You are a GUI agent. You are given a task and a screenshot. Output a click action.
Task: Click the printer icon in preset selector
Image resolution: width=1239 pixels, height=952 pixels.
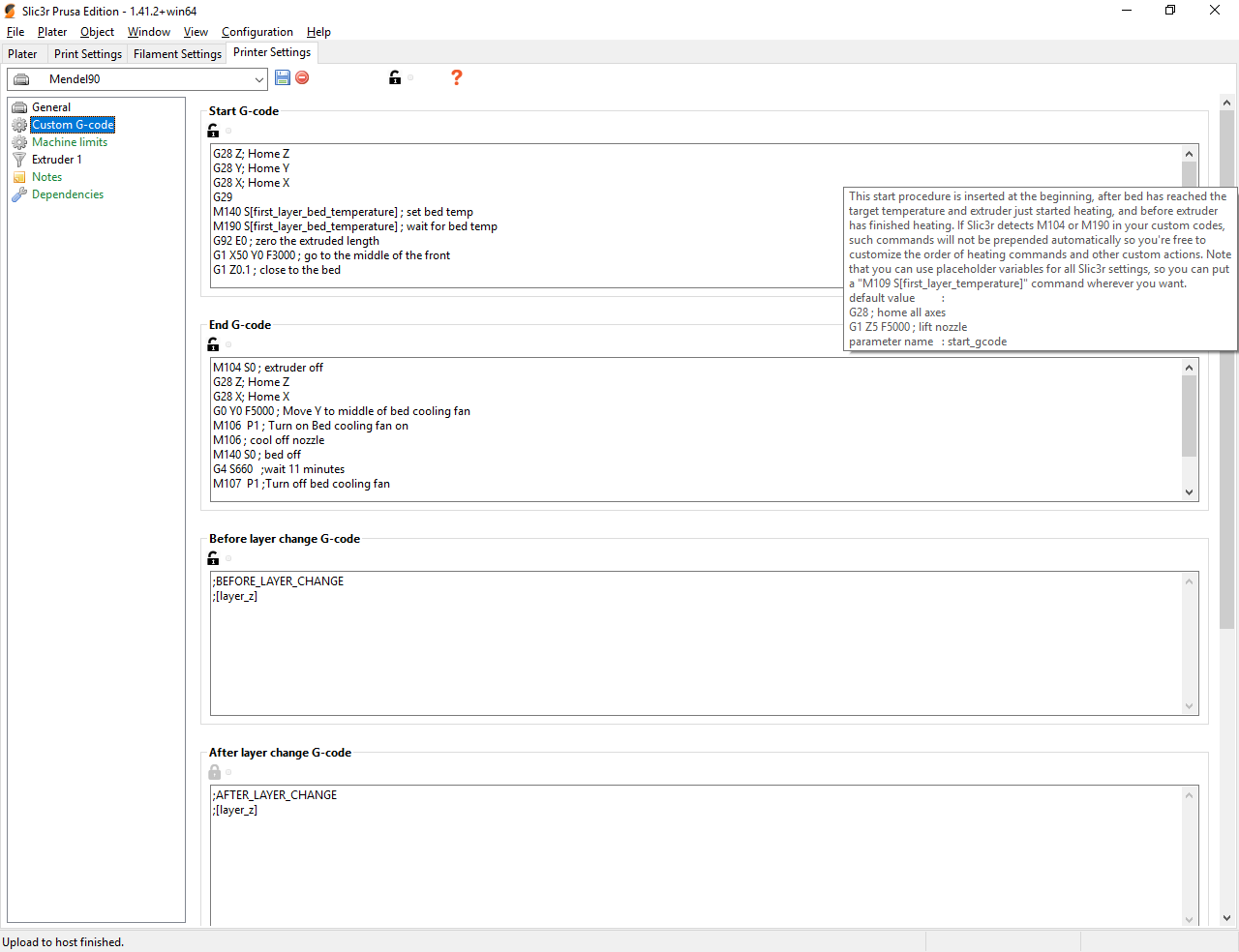pyautogui.click(x=21, y=79)
